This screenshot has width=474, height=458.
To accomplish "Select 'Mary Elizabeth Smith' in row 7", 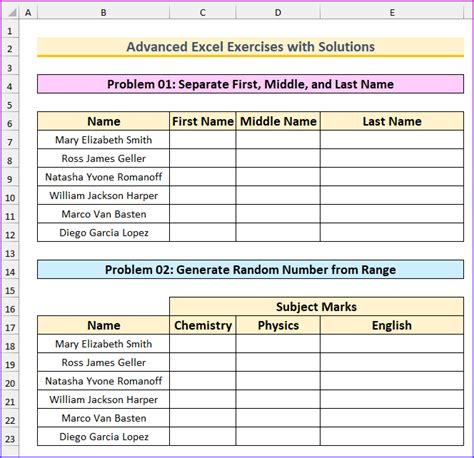I will pyautogui.click(x=103, y=140).
